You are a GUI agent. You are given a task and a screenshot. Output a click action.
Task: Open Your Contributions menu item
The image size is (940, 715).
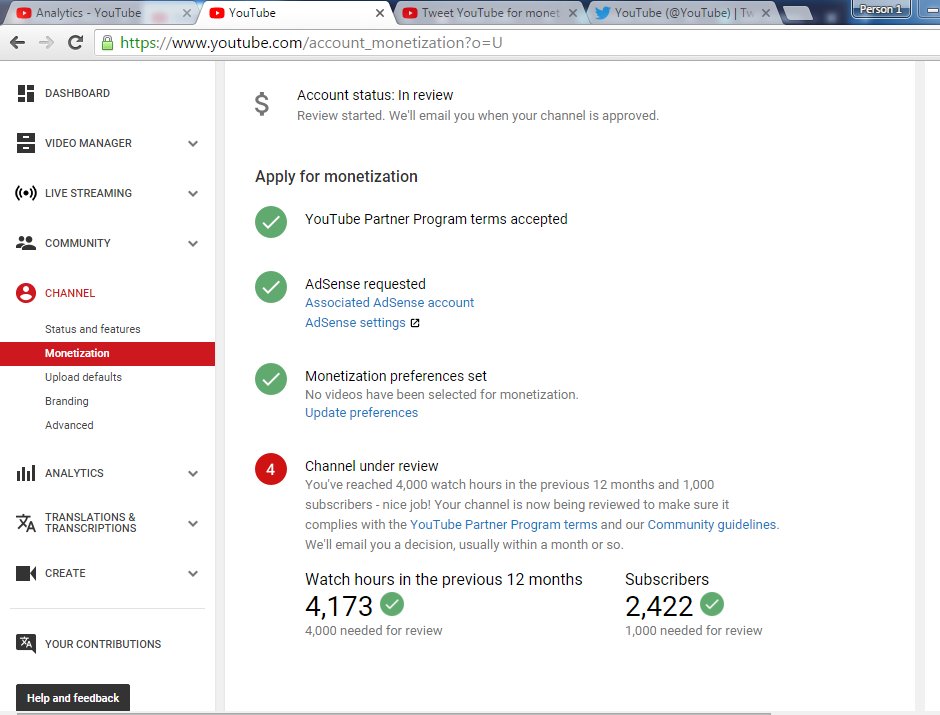pos(103,644)
